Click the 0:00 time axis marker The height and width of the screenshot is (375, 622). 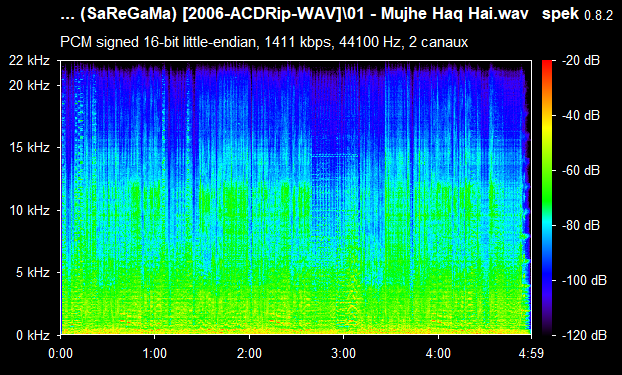[x=61, y=353]
